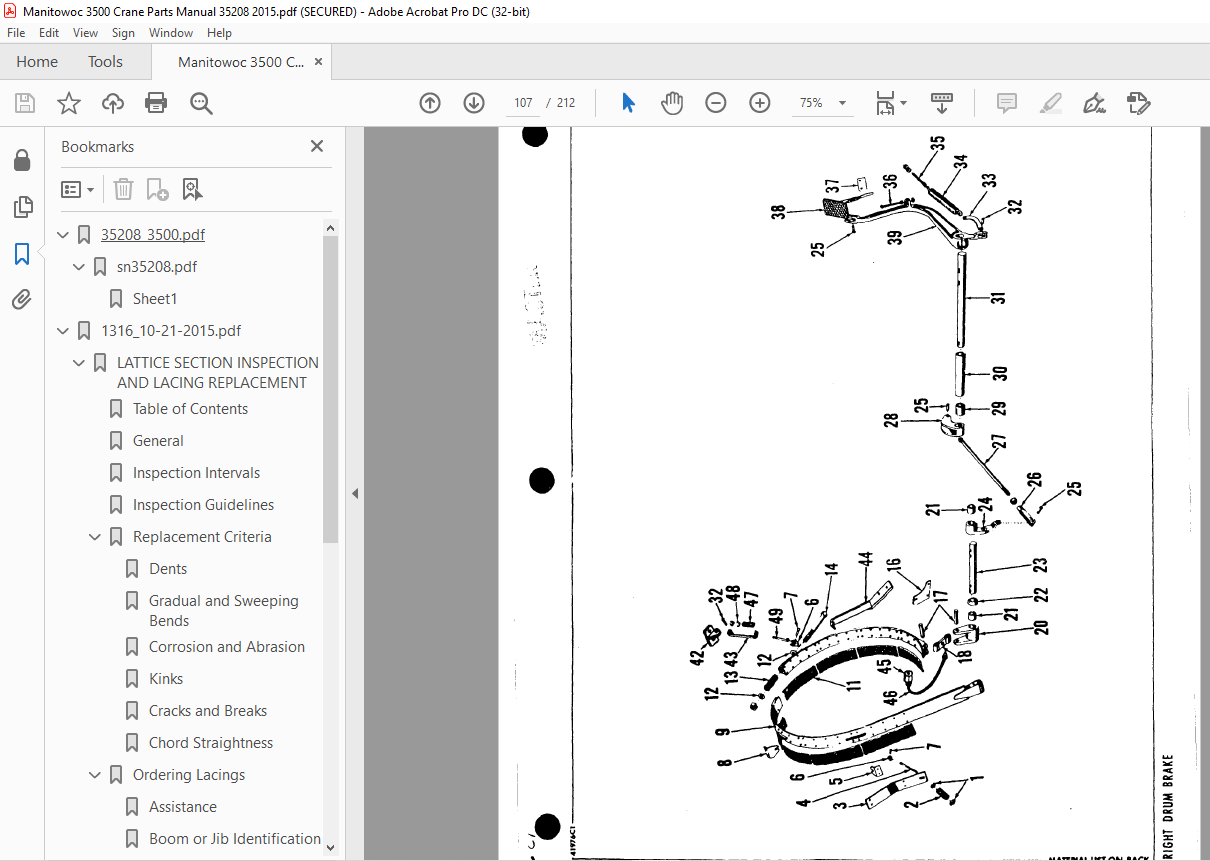Image resolution: width=1210 pixels, height=861 pixels.
Task: Open Gradual and Sweeping Bends bookmark
Action: (x=224, y=611)
